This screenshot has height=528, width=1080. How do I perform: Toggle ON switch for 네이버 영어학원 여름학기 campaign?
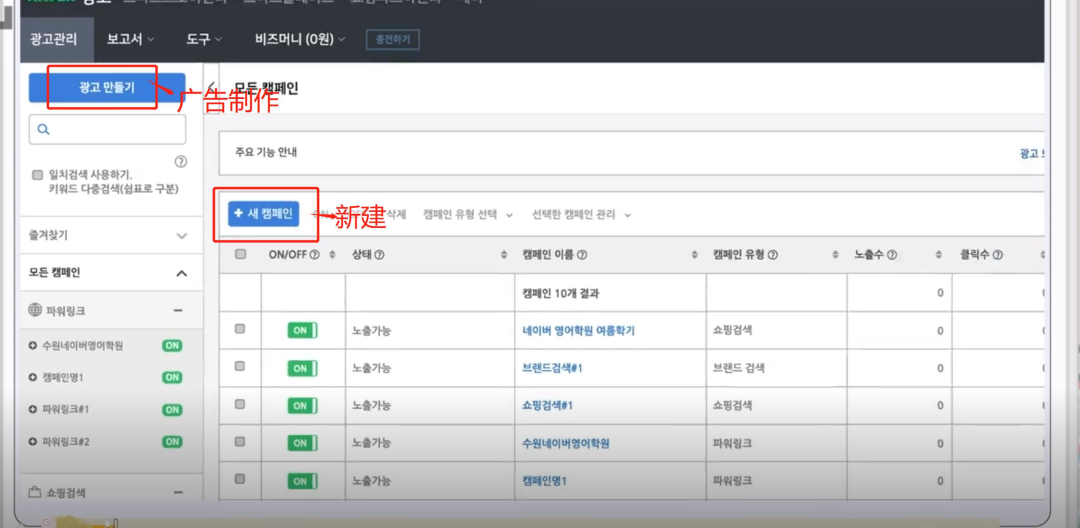302,330
